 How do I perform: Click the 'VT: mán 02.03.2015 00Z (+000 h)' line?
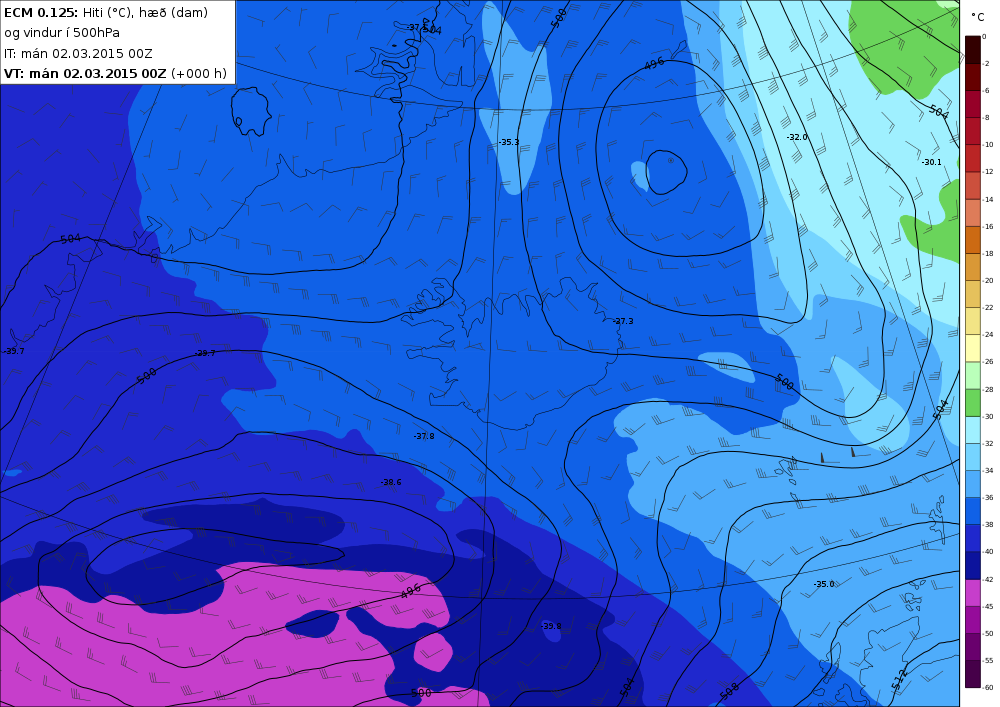tap(115, 73)
